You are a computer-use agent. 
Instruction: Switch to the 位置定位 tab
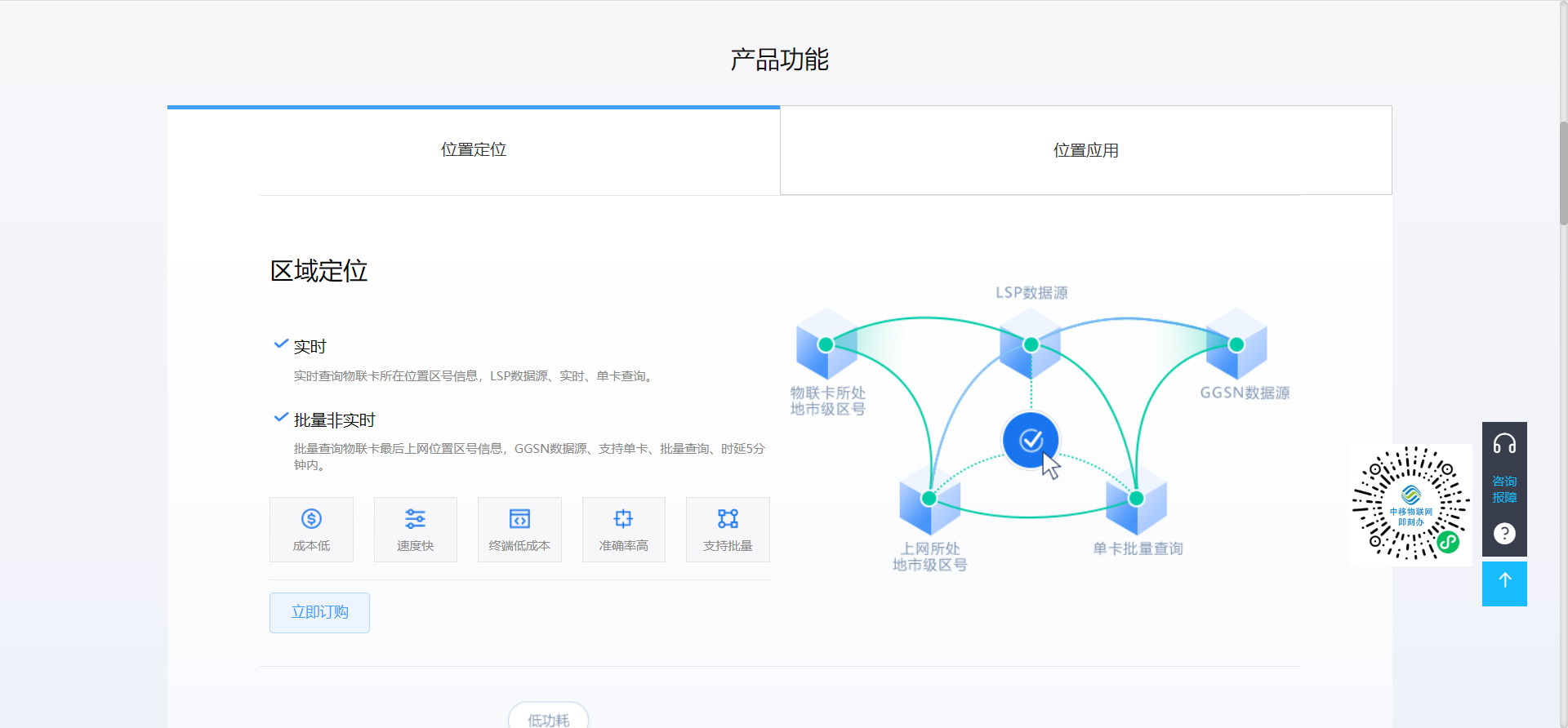[474, 150]
